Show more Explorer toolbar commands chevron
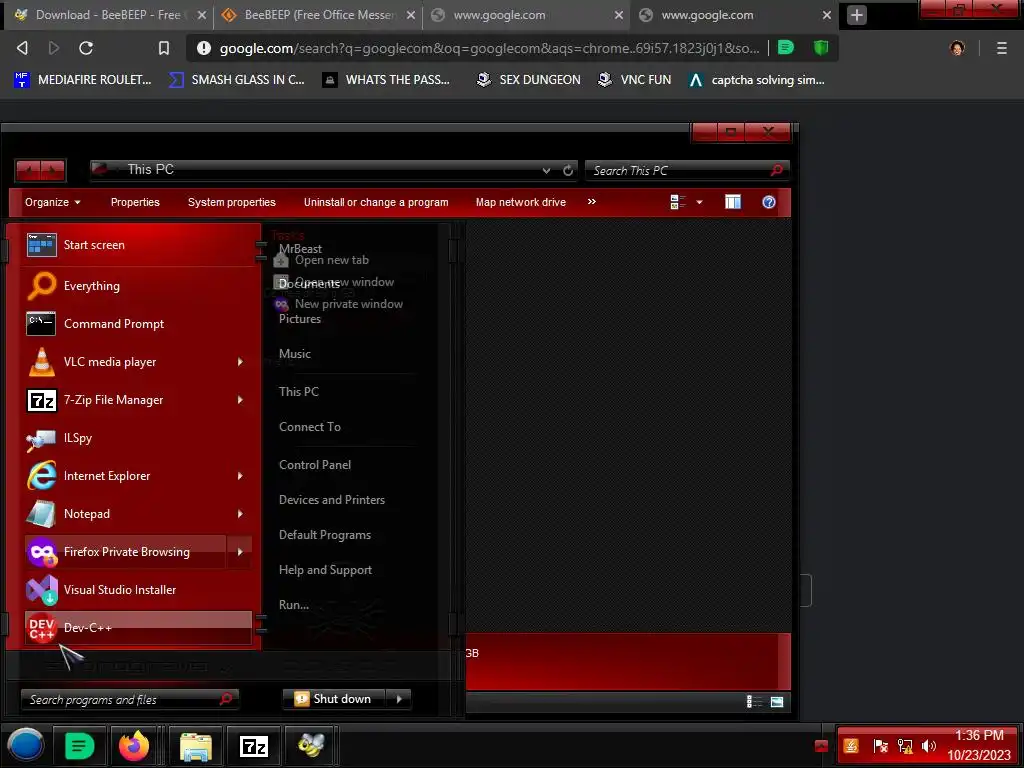This screenshot has height=768, width=1024. pyautogui.click(x=592, y=202)
